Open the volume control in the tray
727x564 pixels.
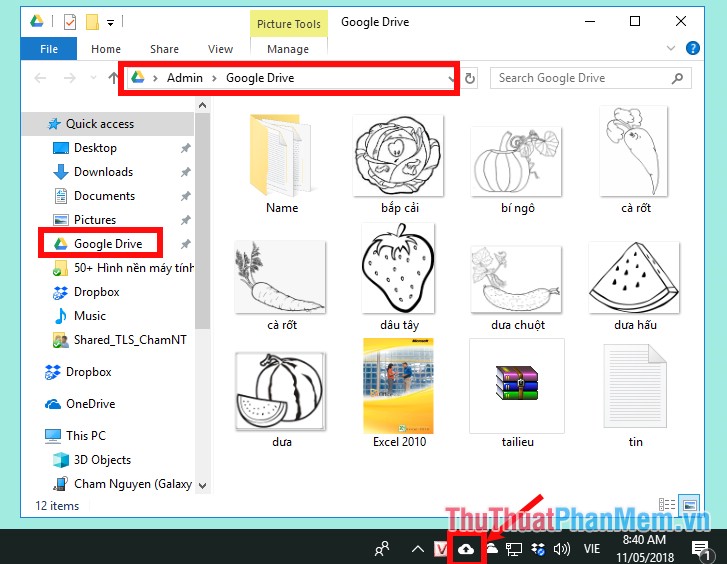561,549
